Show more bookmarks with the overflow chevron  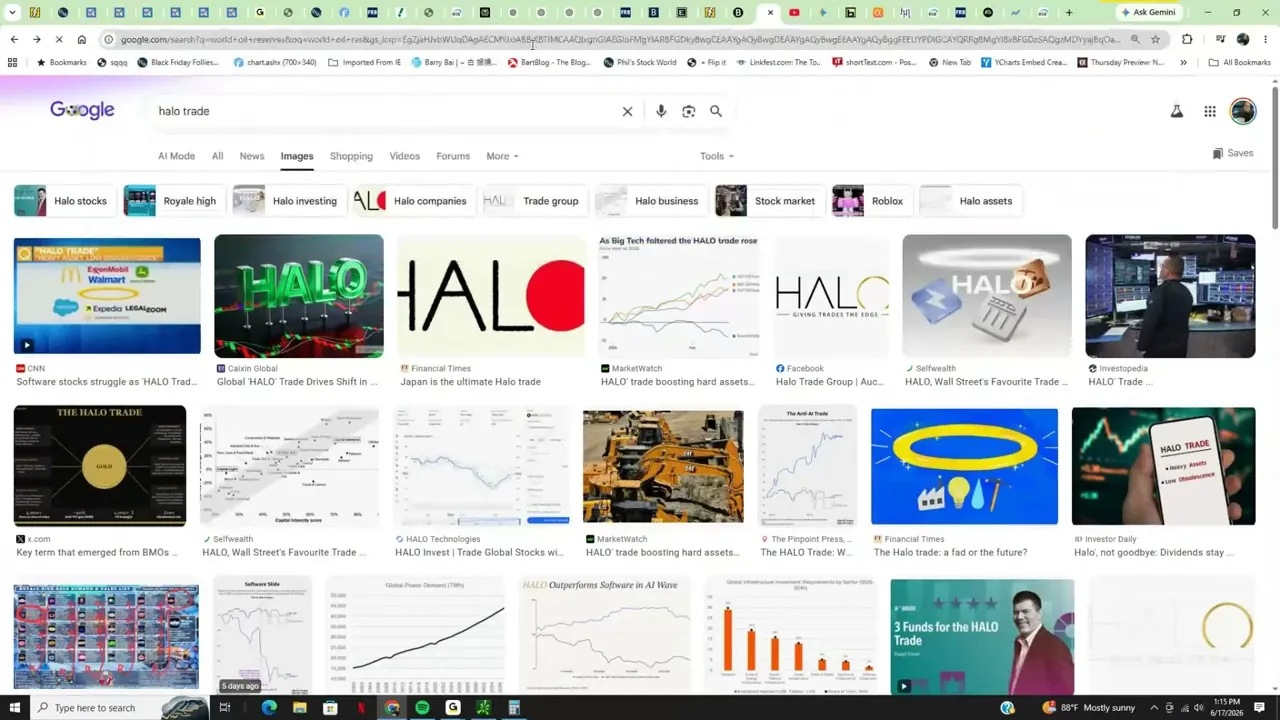[x=1183, y=62]
